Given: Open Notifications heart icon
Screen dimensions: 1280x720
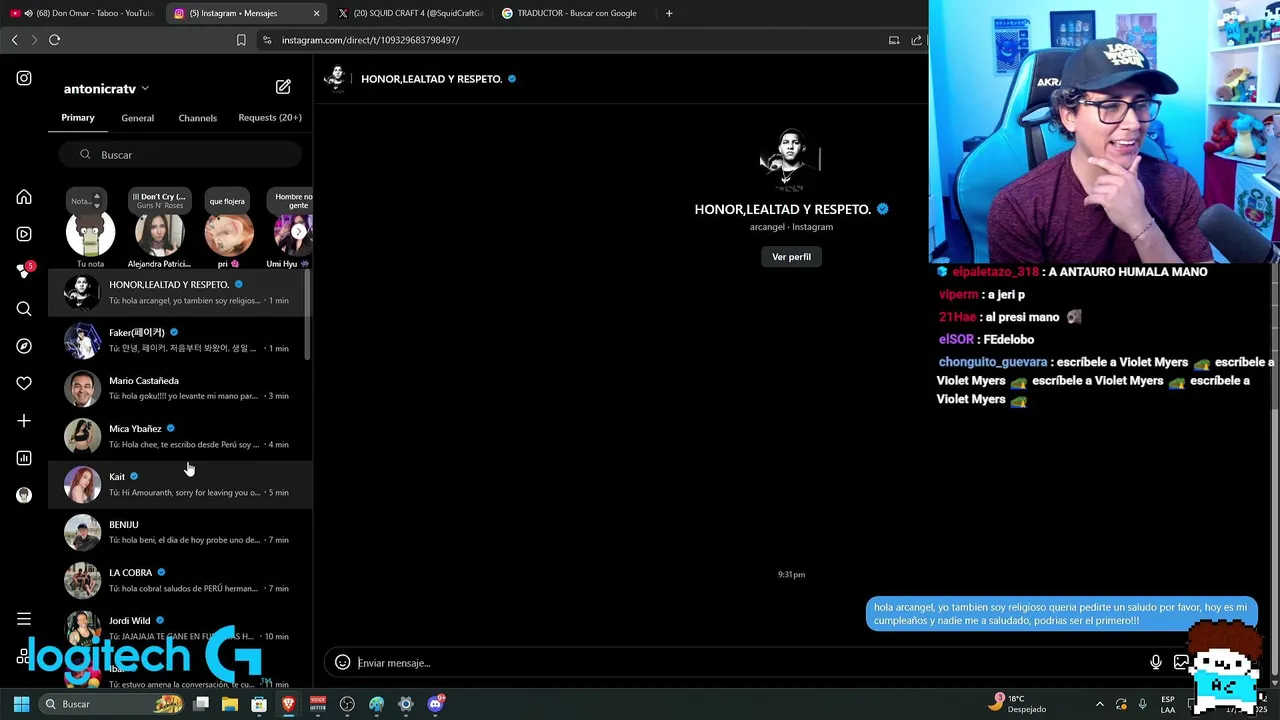Looking at the screenshot, I should (x=24, y=383).
